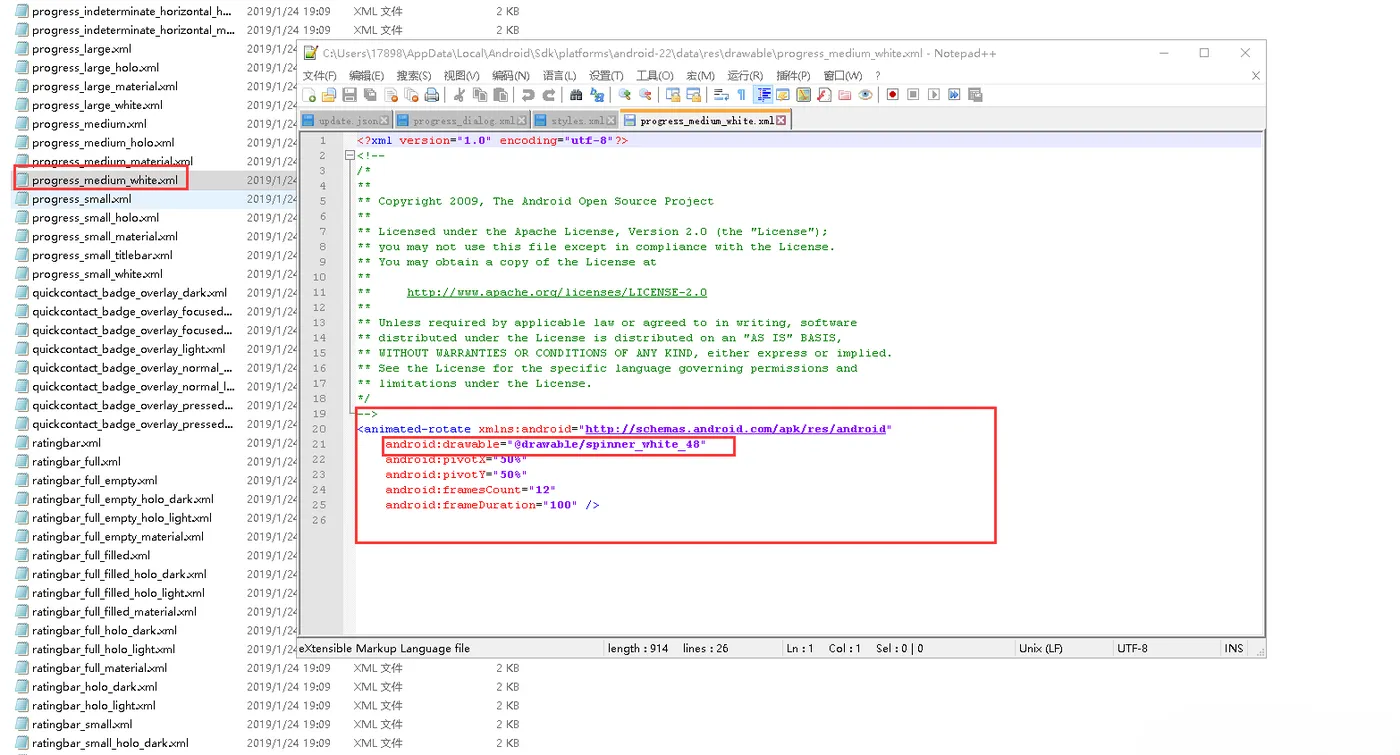
Task: Toggle show all characters pilcrow icon
Action: click(x=741, y=95)
